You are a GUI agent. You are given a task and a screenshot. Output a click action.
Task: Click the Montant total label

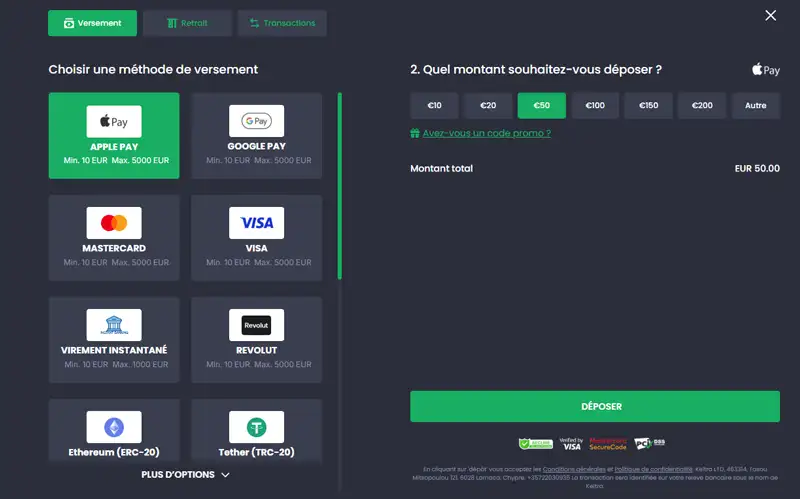(x=442, y=168)
